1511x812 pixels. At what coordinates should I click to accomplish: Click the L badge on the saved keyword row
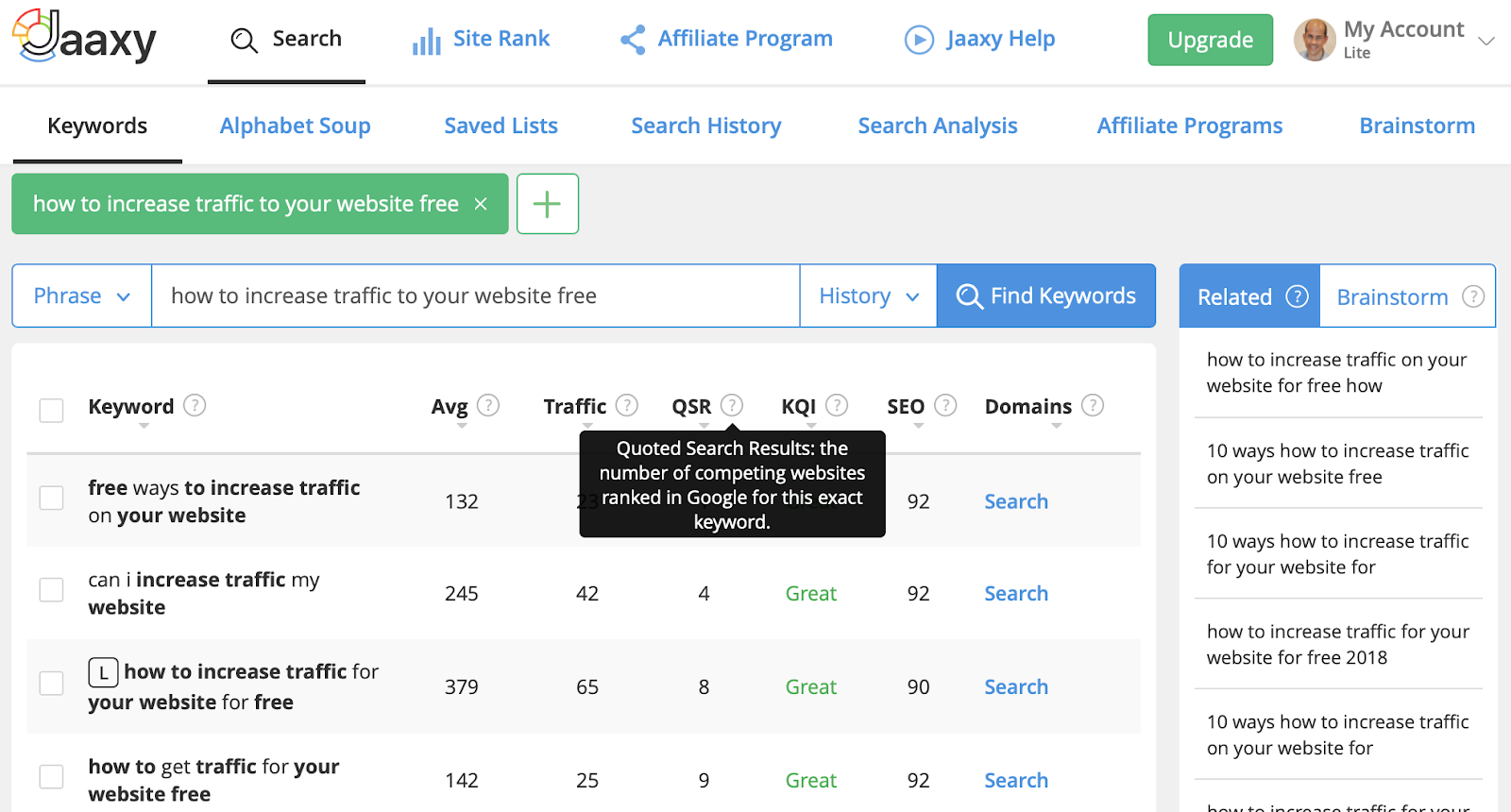pyautogui.click(x=103, y=672)
